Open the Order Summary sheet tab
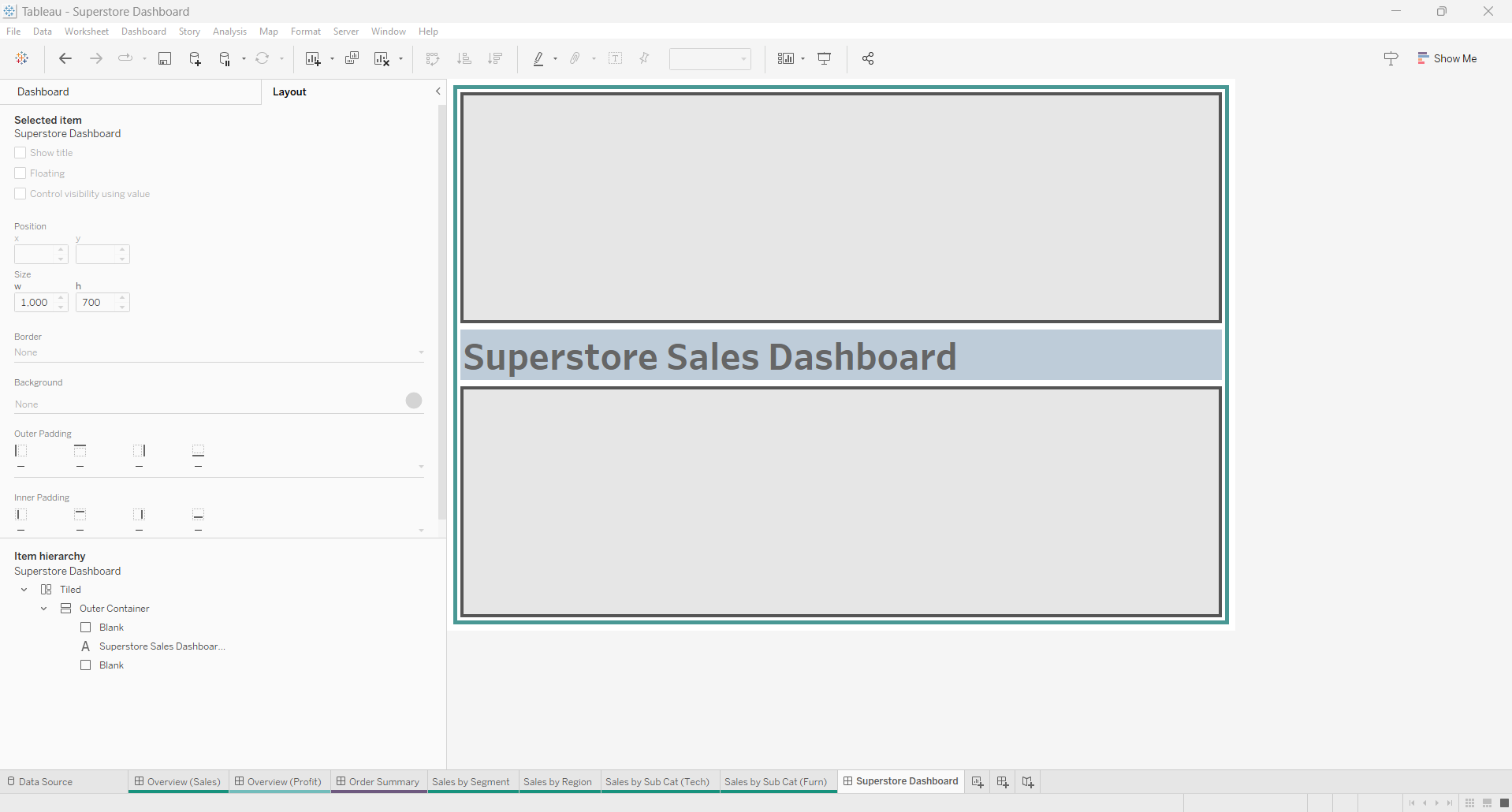This screenshot has width=1512, height=812. [378, 782]
